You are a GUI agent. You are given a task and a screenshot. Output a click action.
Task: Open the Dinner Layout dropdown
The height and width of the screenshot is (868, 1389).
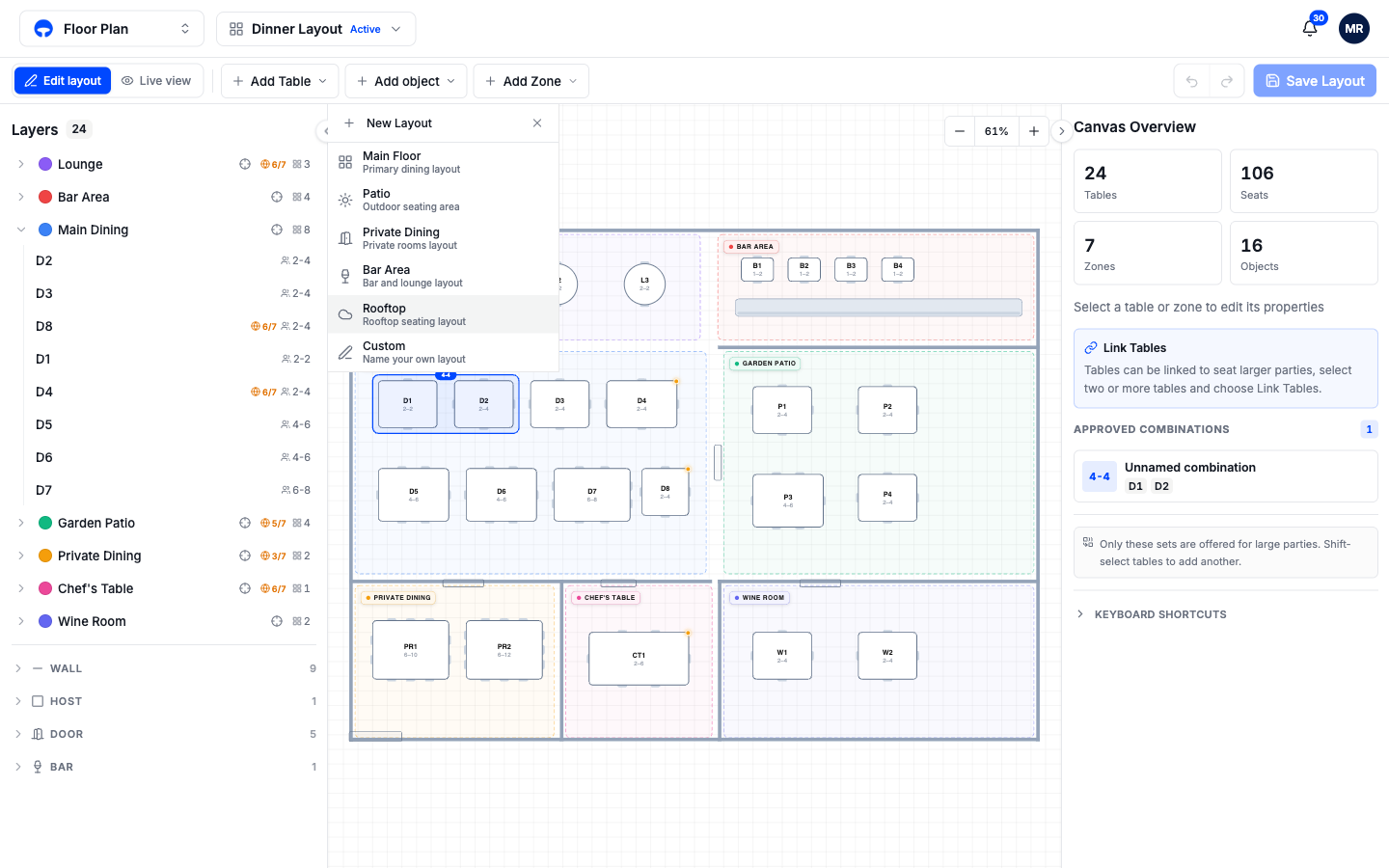pos(316,29)
